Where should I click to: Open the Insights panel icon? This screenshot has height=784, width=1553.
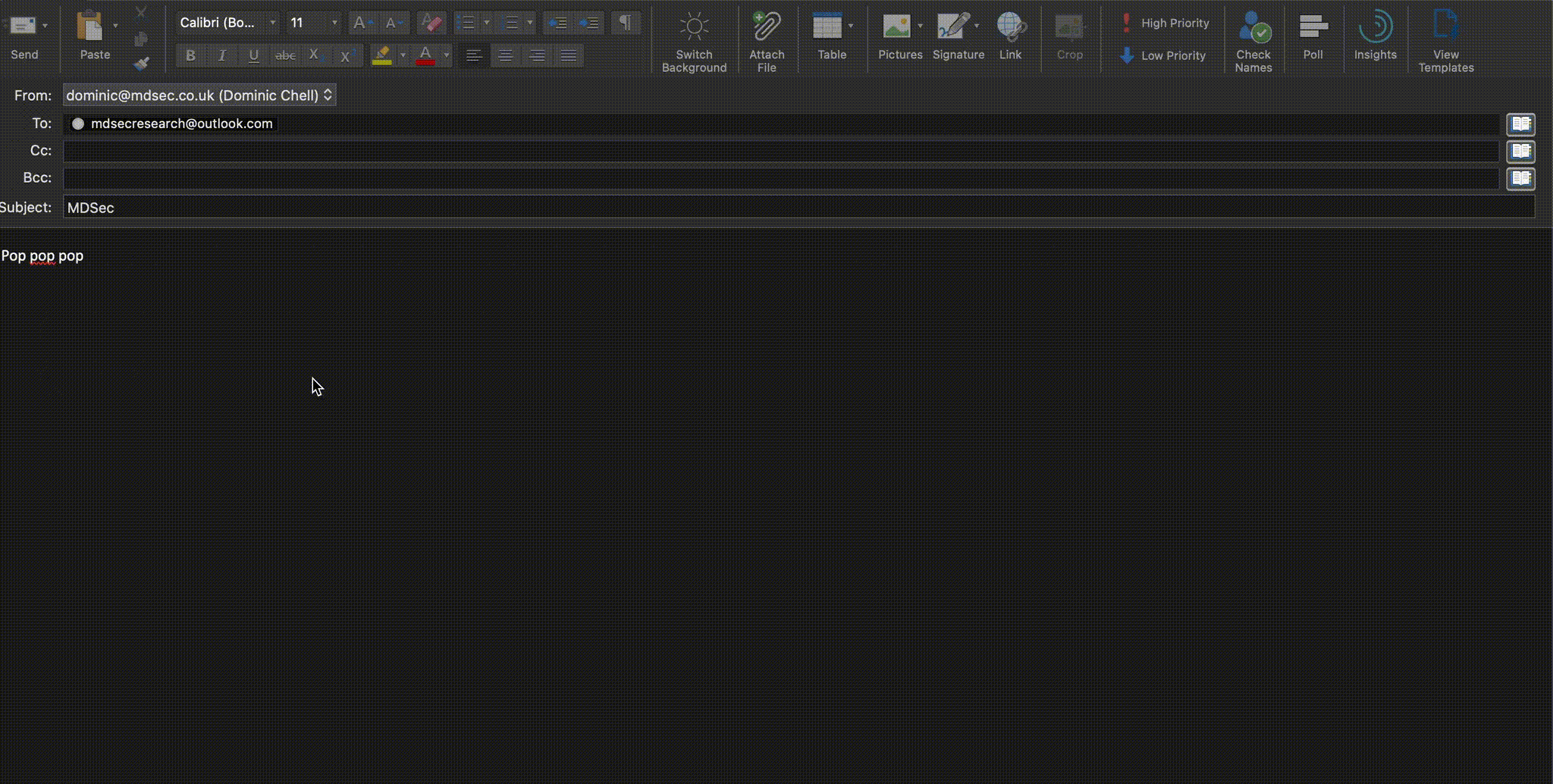click(x=1375, y=27)
